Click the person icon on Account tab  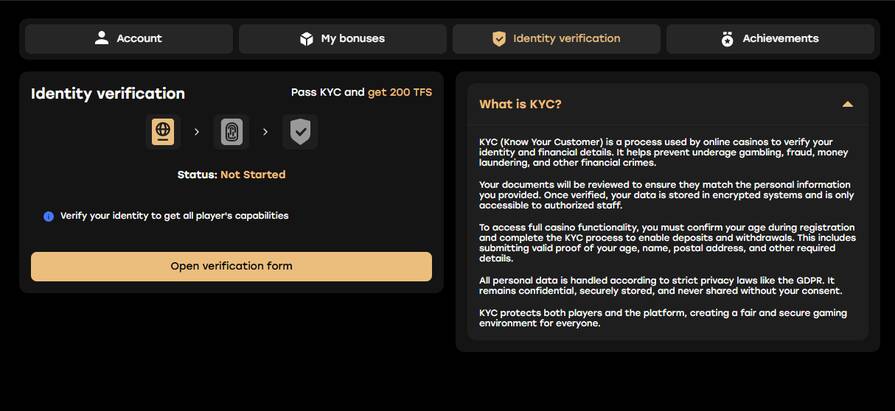[101, 38]
